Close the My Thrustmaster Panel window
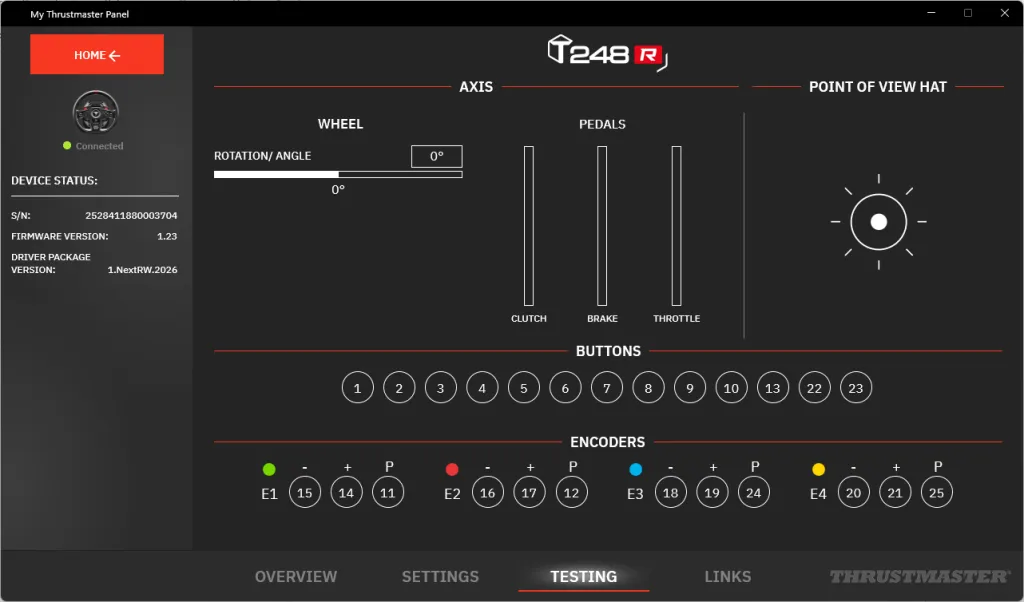Image resolution: width=1024 pixels, height=602 pixels. coord(1004,13)
